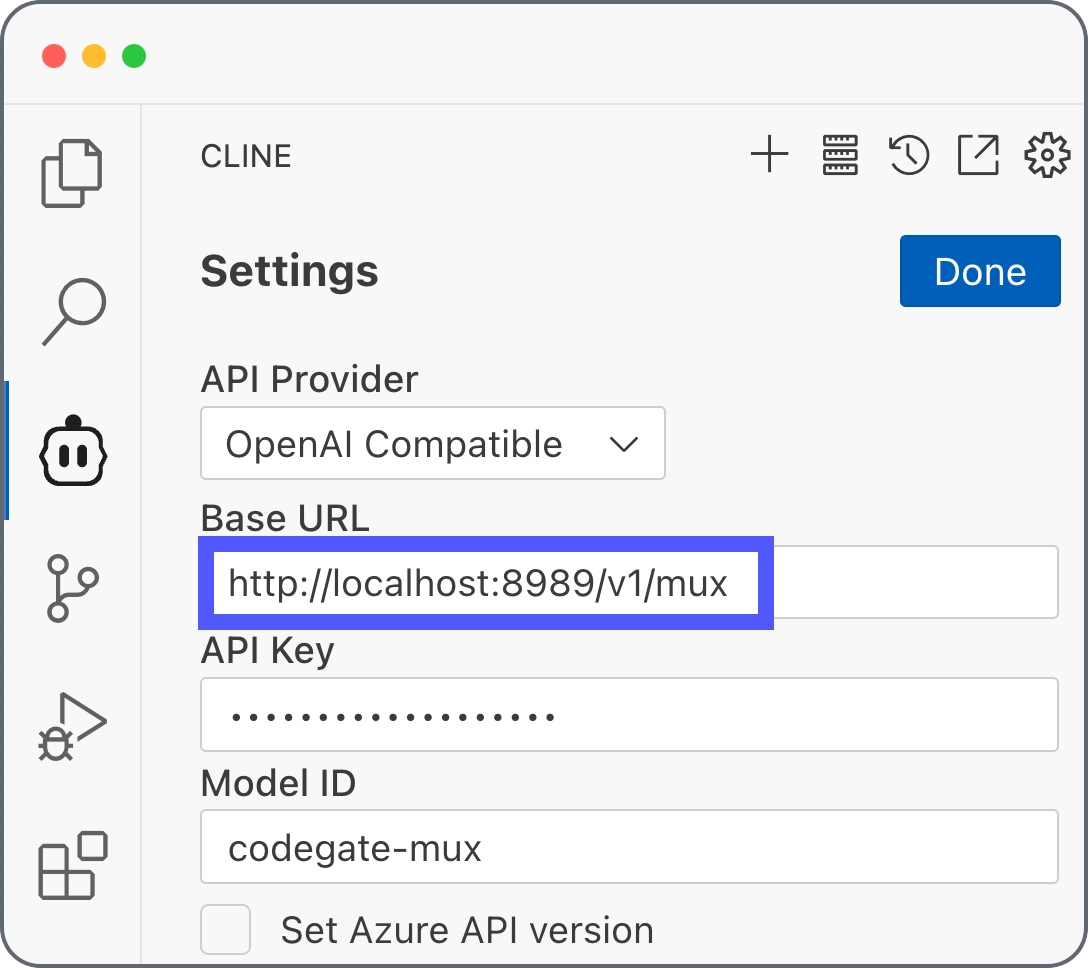Start a new Cline task with plus icon

click(770, 154)
